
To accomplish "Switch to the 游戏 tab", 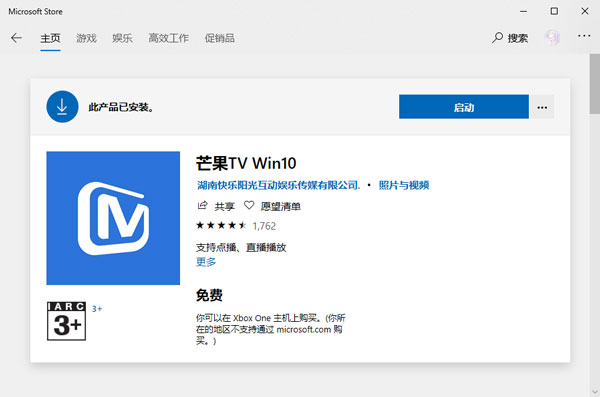I will pos(86,38).
